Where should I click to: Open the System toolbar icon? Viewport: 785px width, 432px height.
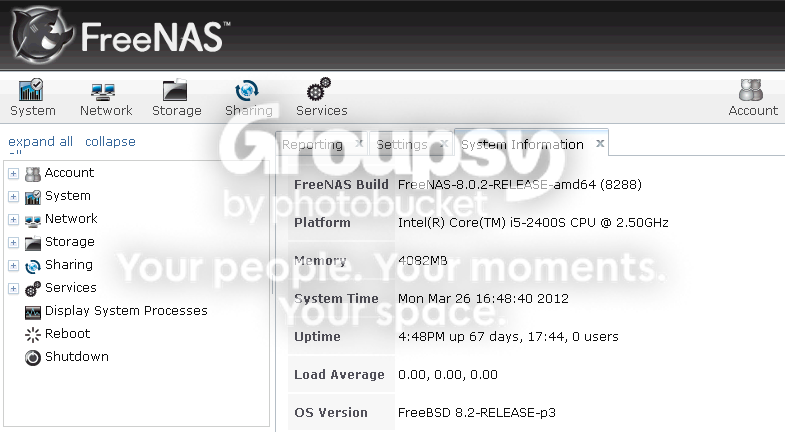[31, 90]
